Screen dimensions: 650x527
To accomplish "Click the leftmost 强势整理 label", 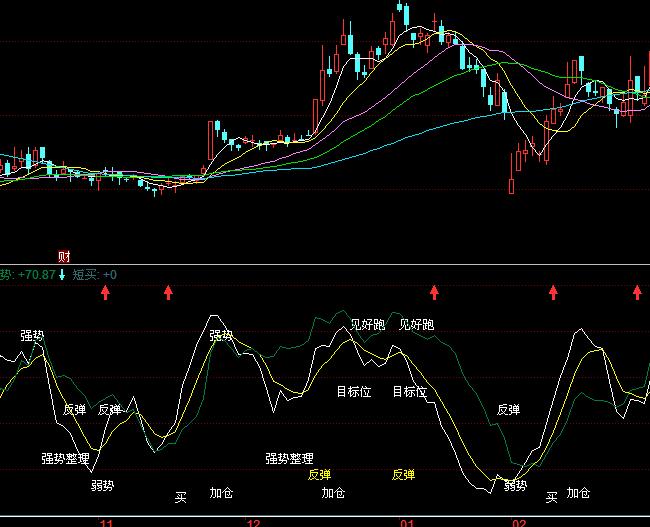I will [65, 459].
